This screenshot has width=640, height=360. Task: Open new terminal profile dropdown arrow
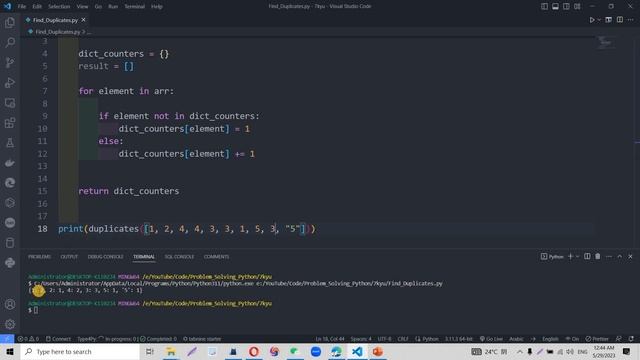tap(578, 256)
